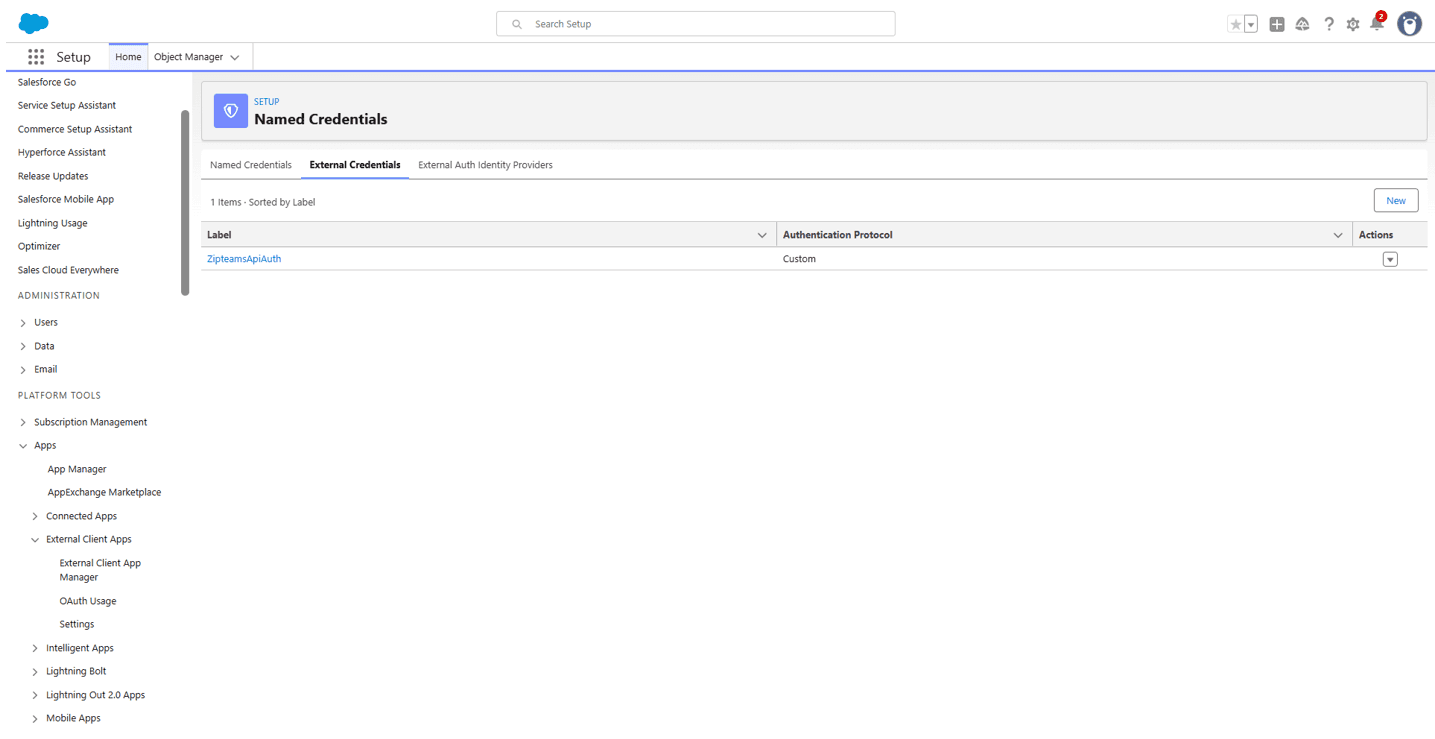Open the Setup gear icon
The image size is (1435, 739).
tap(1353, 24)
